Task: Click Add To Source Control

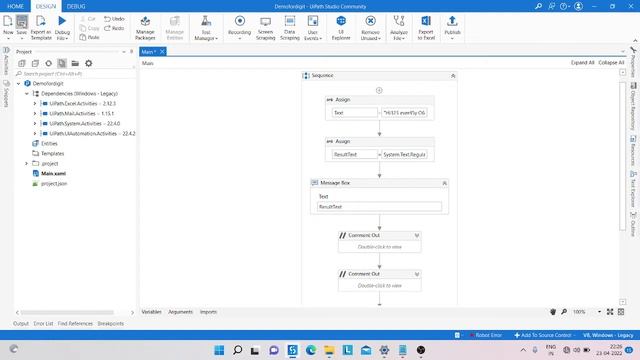Action: coord(544,335)
